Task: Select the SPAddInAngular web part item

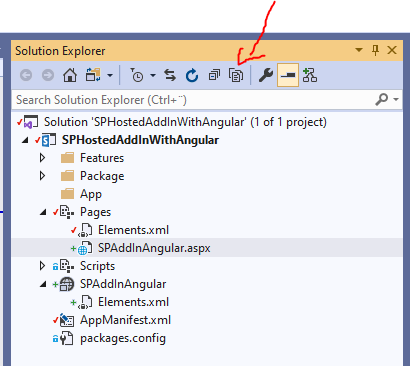Action: (123, 284)
